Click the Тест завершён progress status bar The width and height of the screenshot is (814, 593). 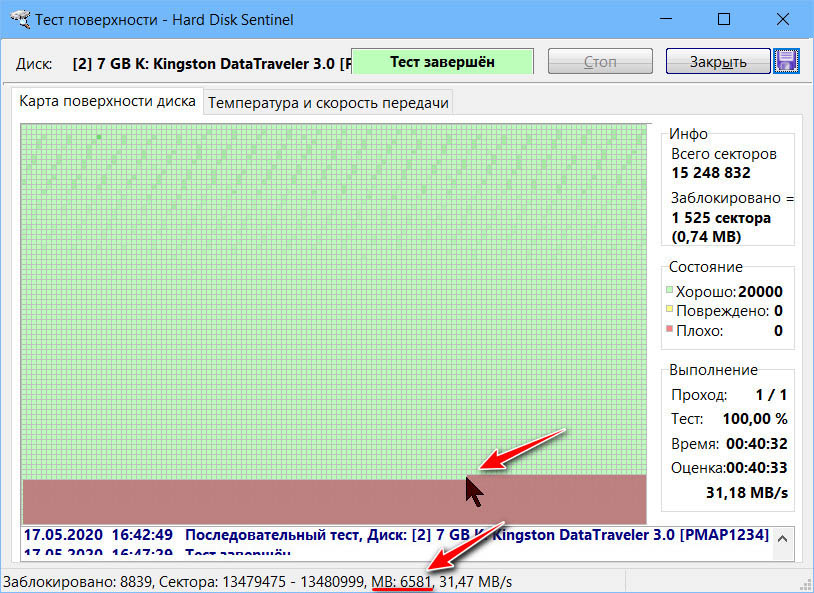pyautogui.click(x=442, y=62)
